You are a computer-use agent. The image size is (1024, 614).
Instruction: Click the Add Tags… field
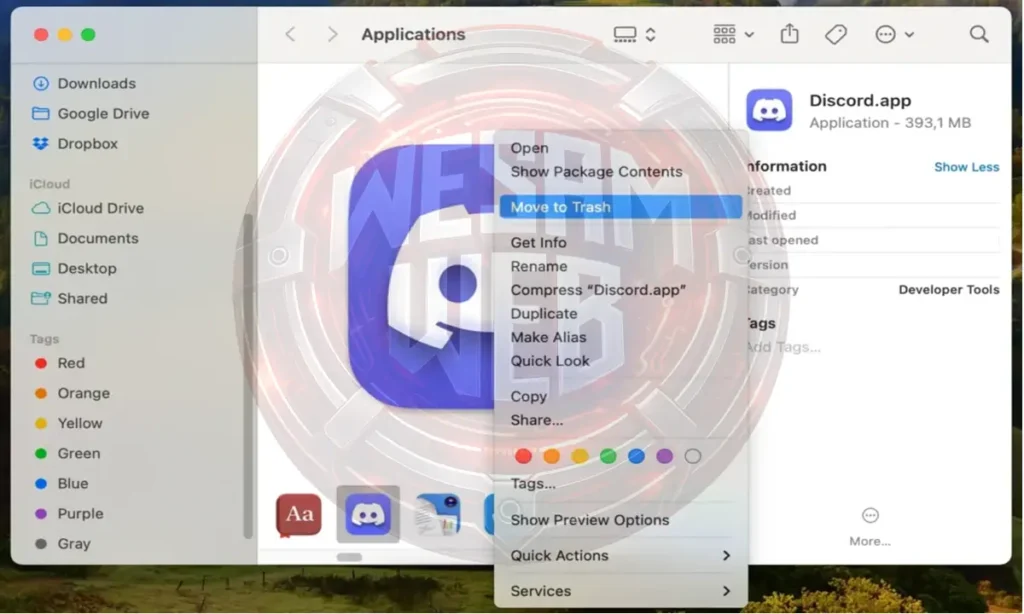click(x=784, y=347)
